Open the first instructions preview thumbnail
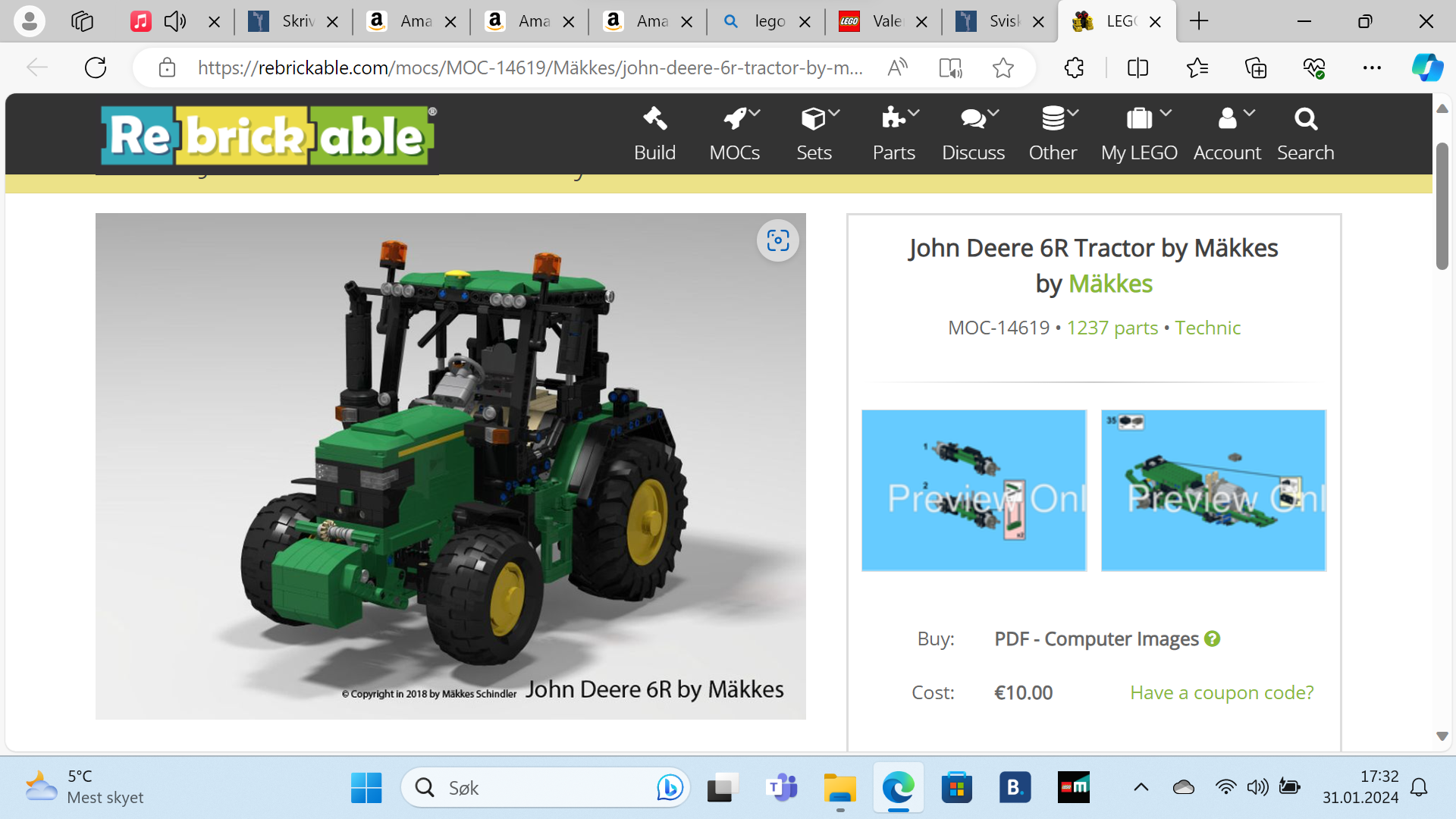Viewport: 1456px width, 819px height. [974, 491]
